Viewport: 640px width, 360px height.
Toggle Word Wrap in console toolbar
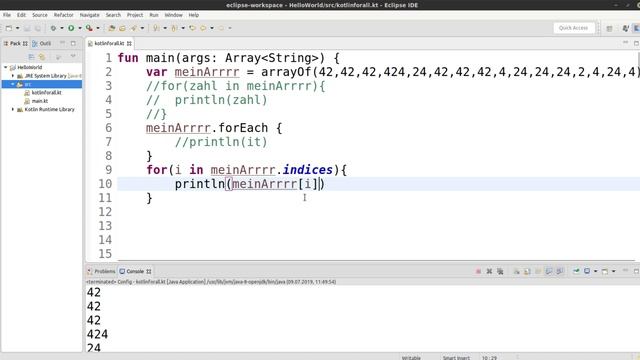538,271
